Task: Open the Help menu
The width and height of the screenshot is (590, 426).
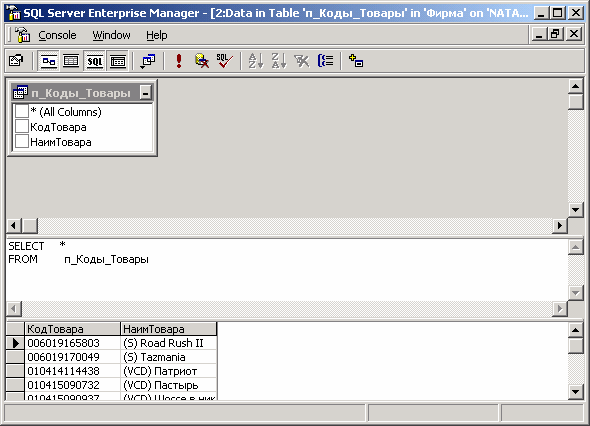Action: 157,35
